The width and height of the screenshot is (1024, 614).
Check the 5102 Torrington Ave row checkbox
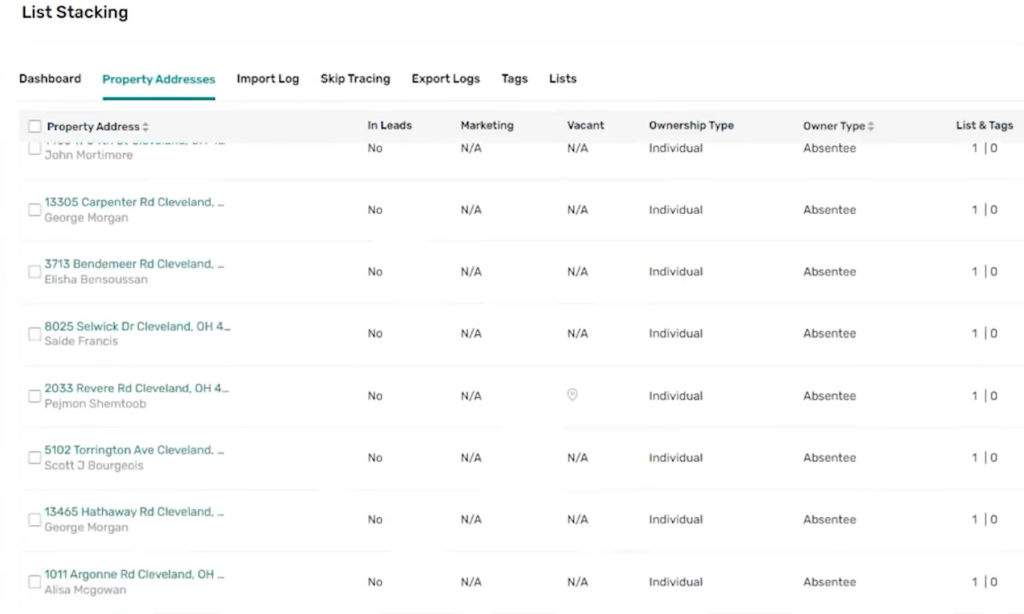(34, 457)
